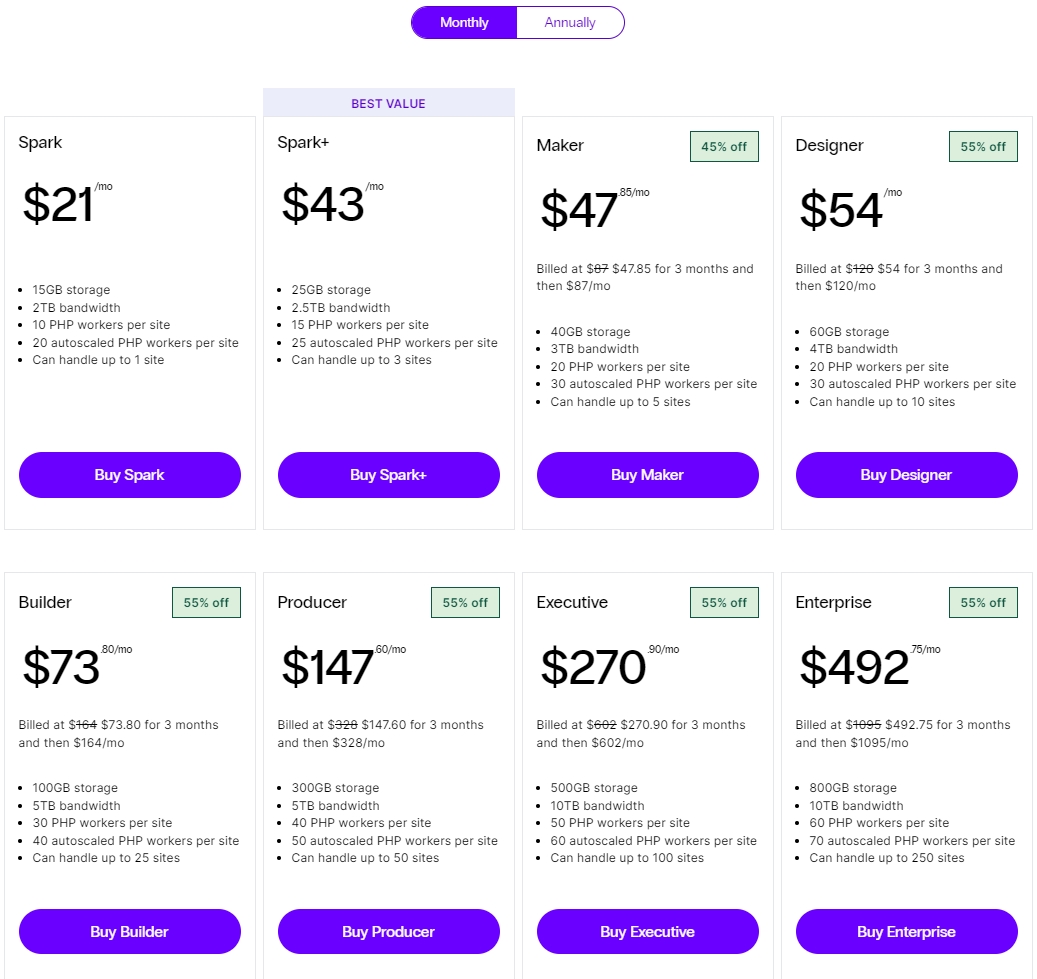Image resolution: width=1037 pixels, height=979 pixels.
Task: Switch billing to Annually
Action: (570, 22)
